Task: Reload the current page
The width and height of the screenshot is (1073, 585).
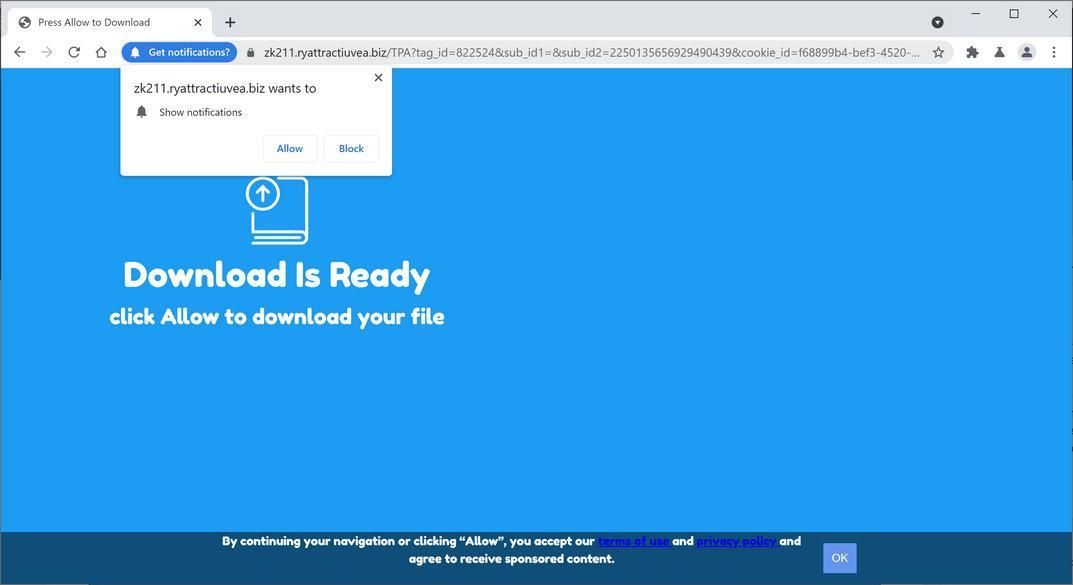Action: click(x=73, y=51)
